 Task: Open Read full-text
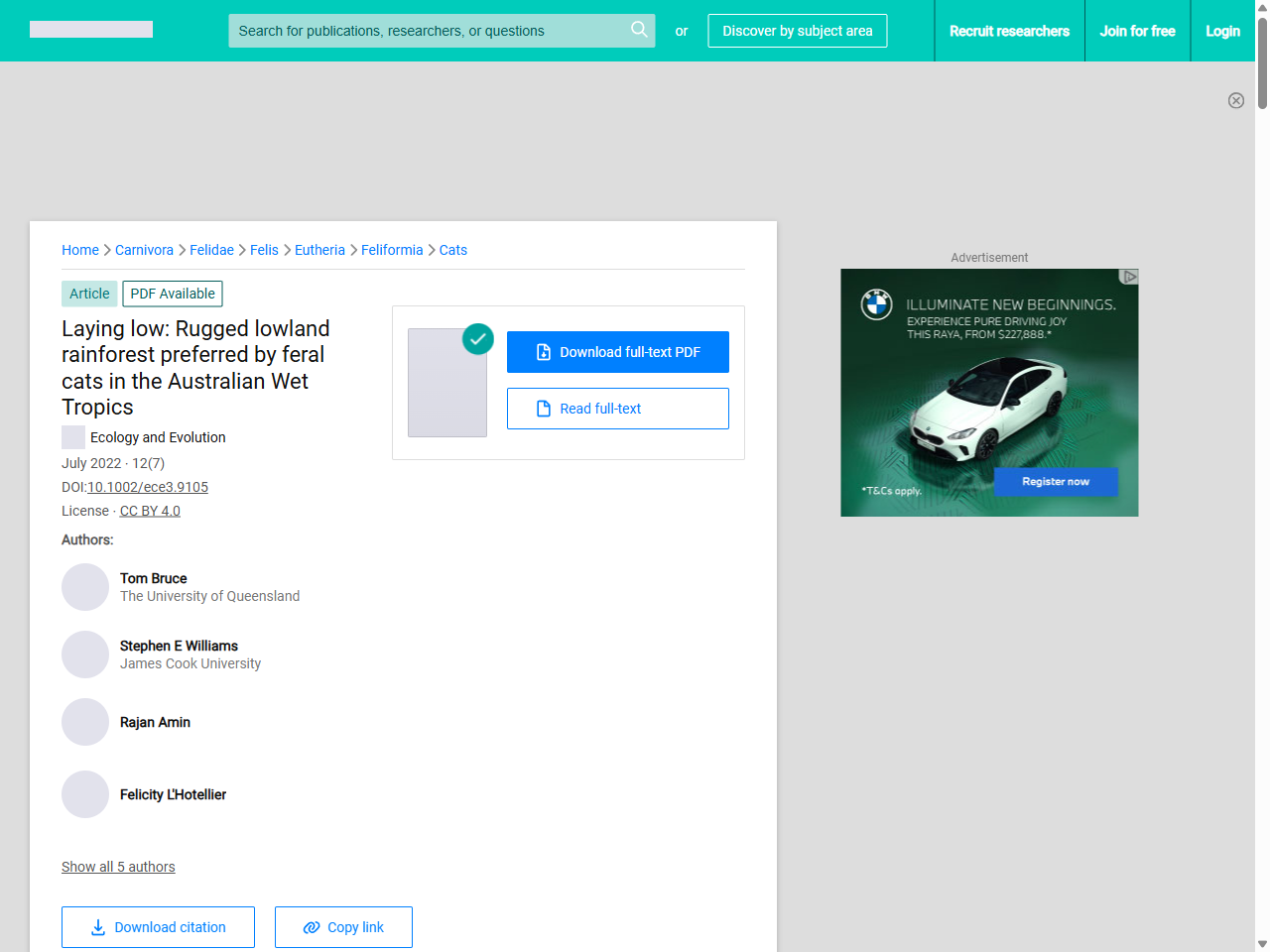click(618, 409)
